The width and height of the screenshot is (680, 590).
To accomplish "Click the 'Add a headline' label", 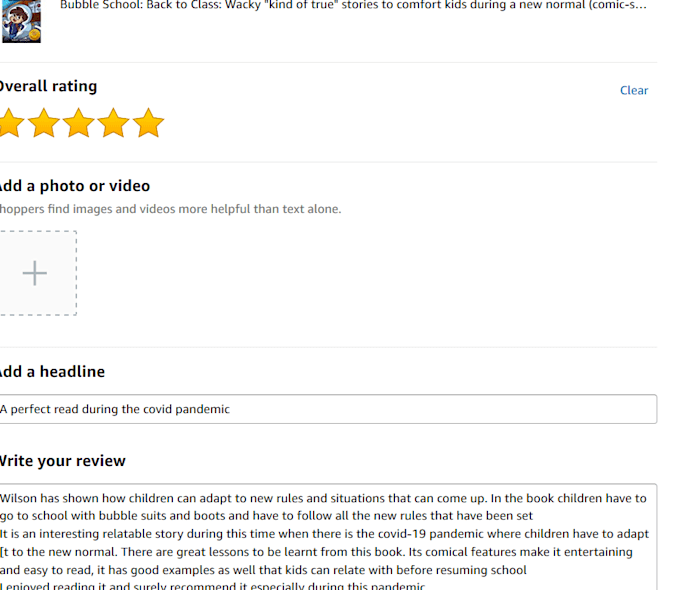I will click(x=52, y=372).
